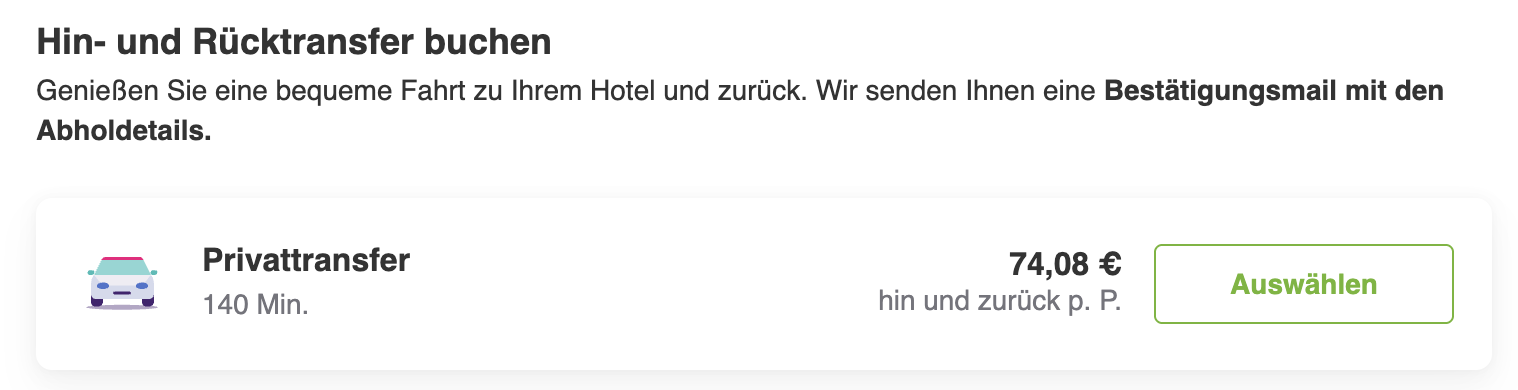This screenshot has height=390, width=1518.
Task: Click the Privattransfer car icon
Action: 122,283
